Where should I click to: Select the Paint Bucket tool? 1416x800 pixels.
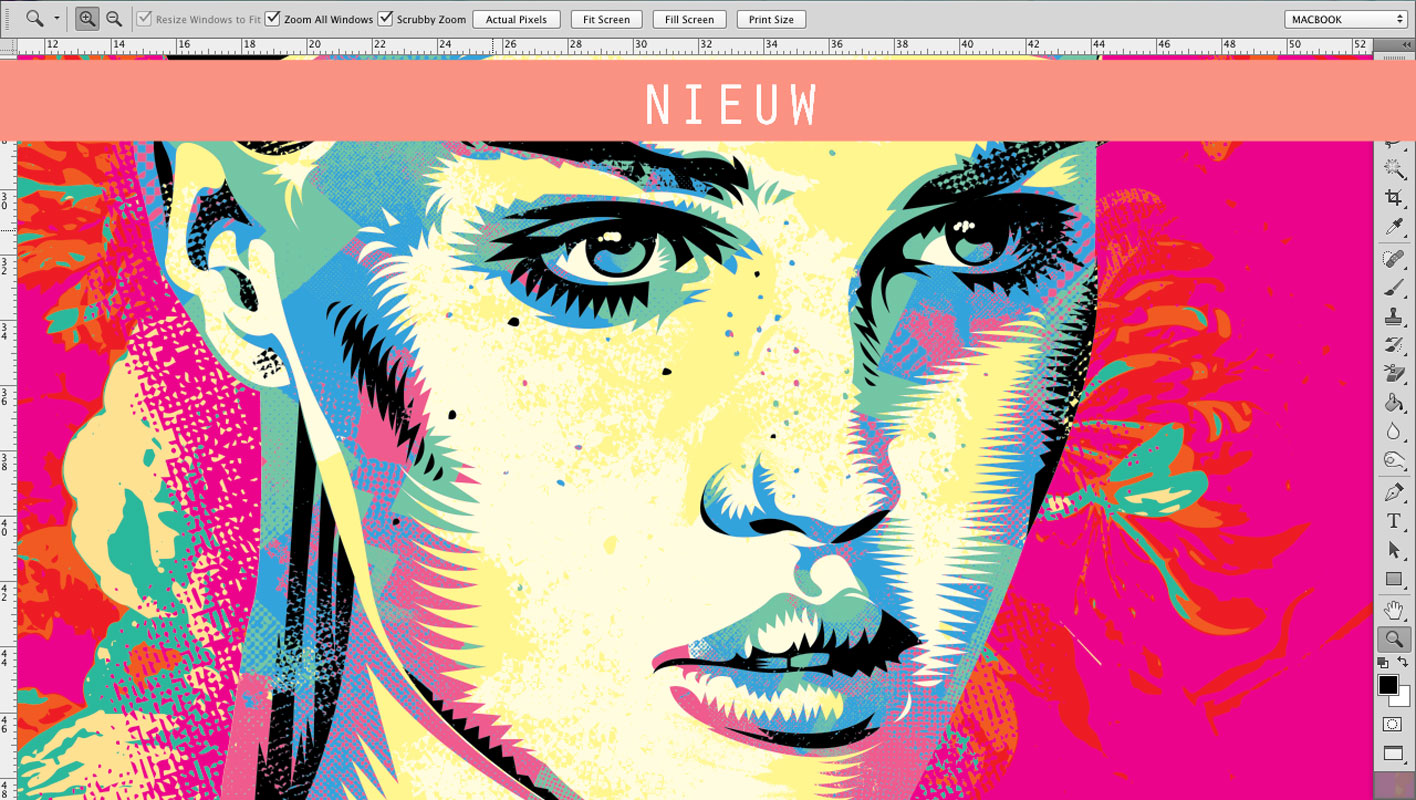point(1393,403)
